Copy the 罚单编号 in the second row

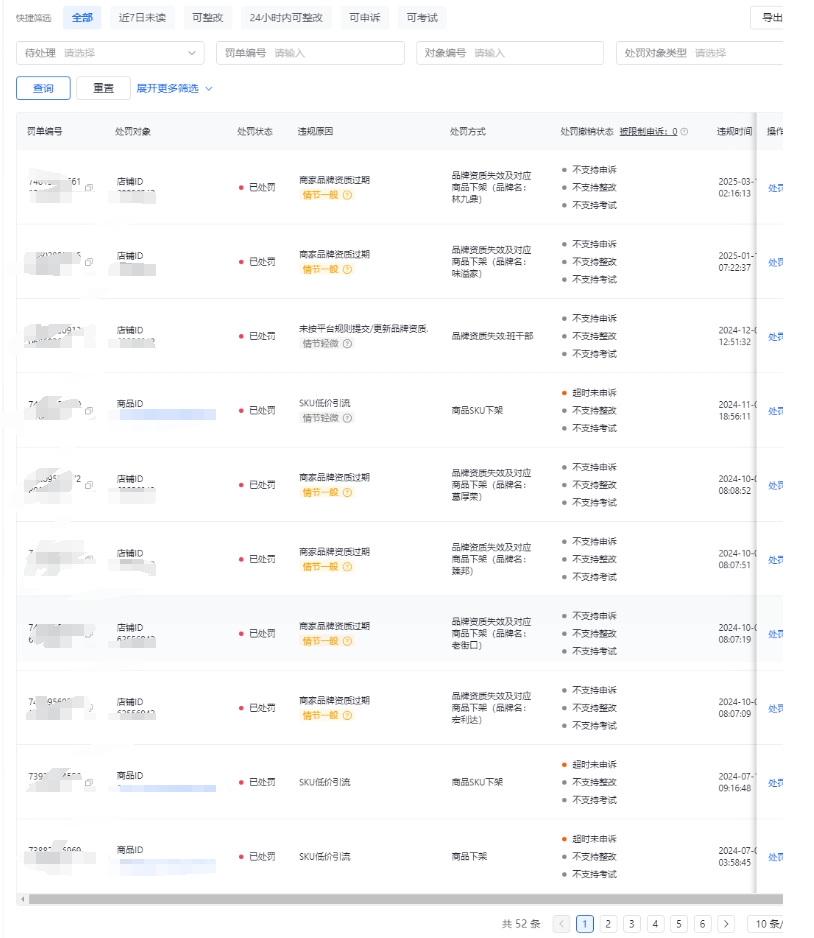[x=89, y=262]
